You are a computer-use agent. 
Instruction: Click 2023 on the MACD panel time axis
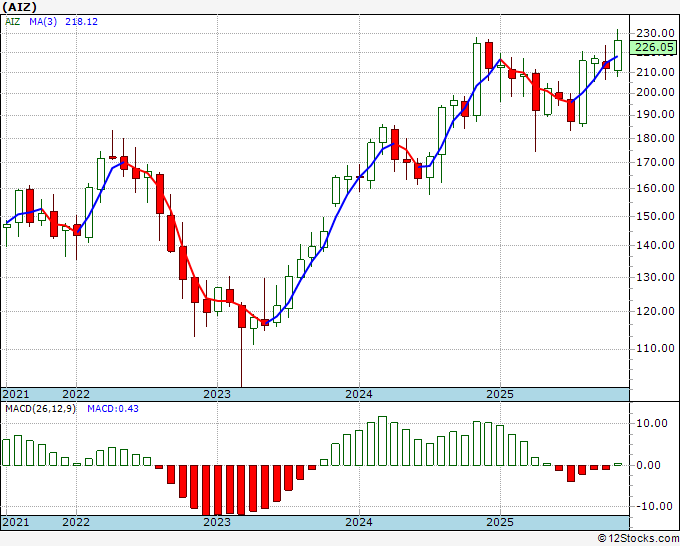217,522
